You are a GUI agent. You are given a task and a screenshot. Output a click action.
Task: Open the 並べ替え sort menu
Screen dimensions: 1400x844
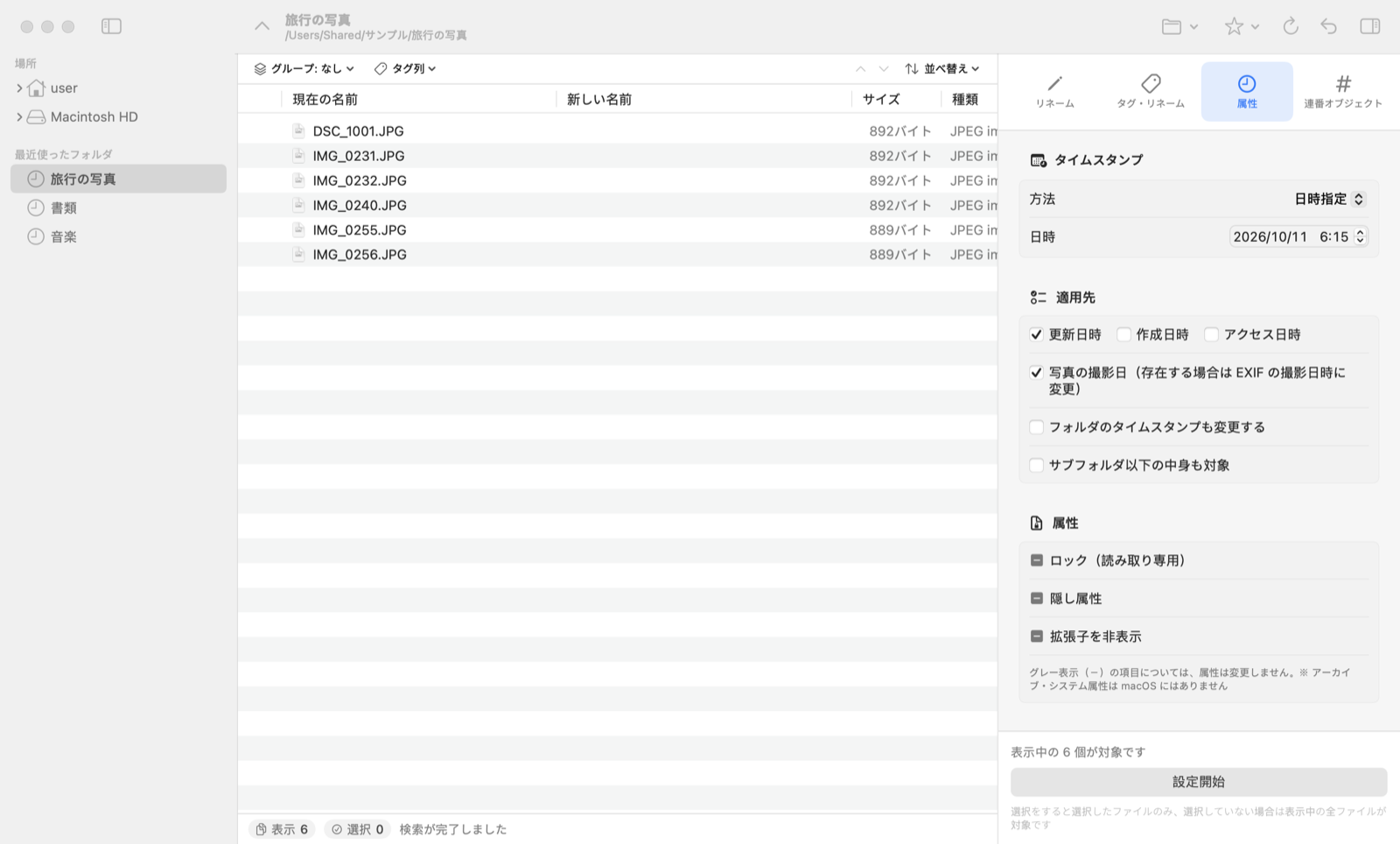(x=942, y=68)
